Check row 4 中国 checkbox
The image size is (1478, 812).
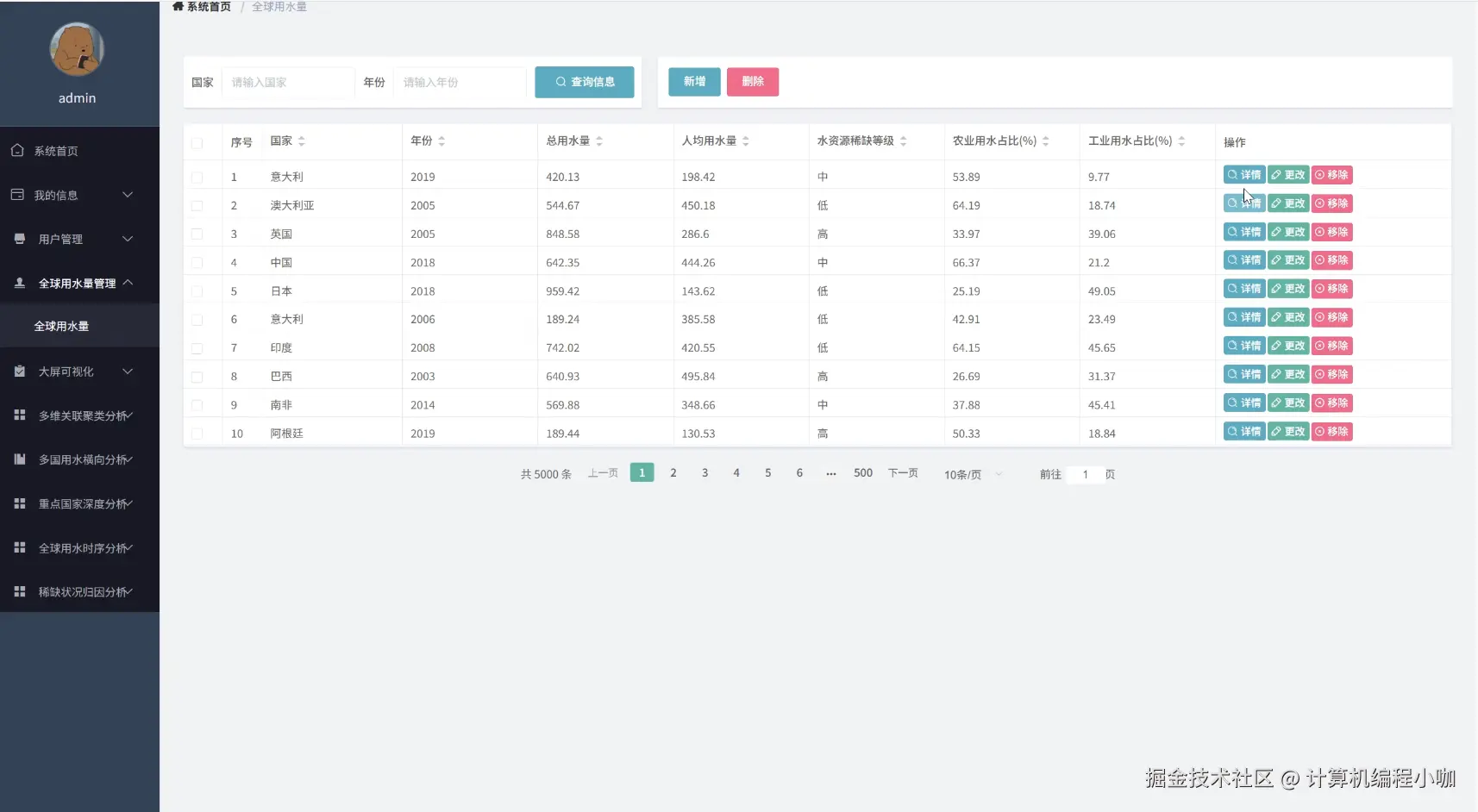coord(197,263)
